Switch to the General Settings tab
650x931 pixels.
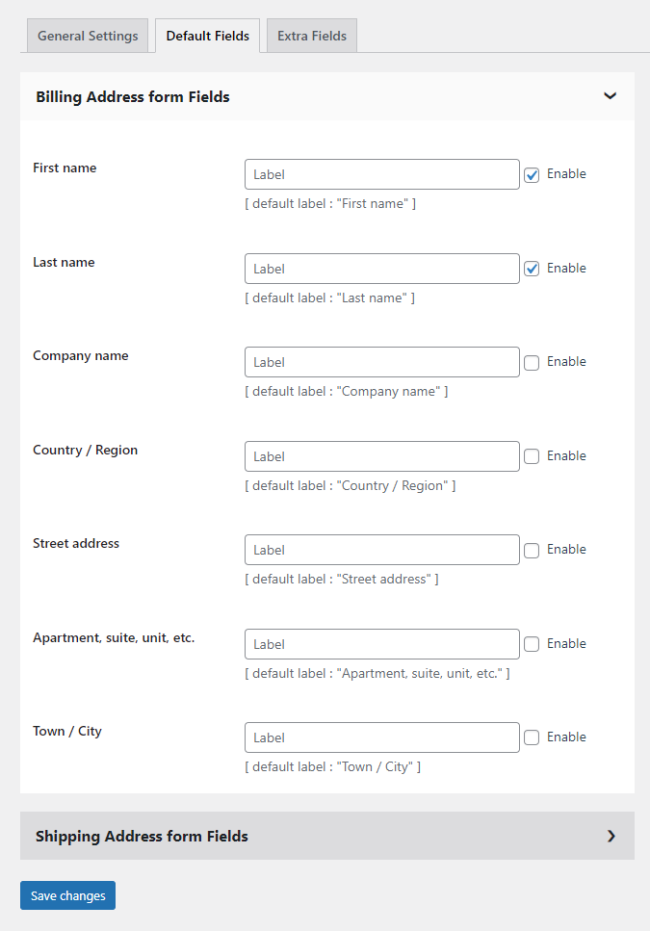pos(88,36)
